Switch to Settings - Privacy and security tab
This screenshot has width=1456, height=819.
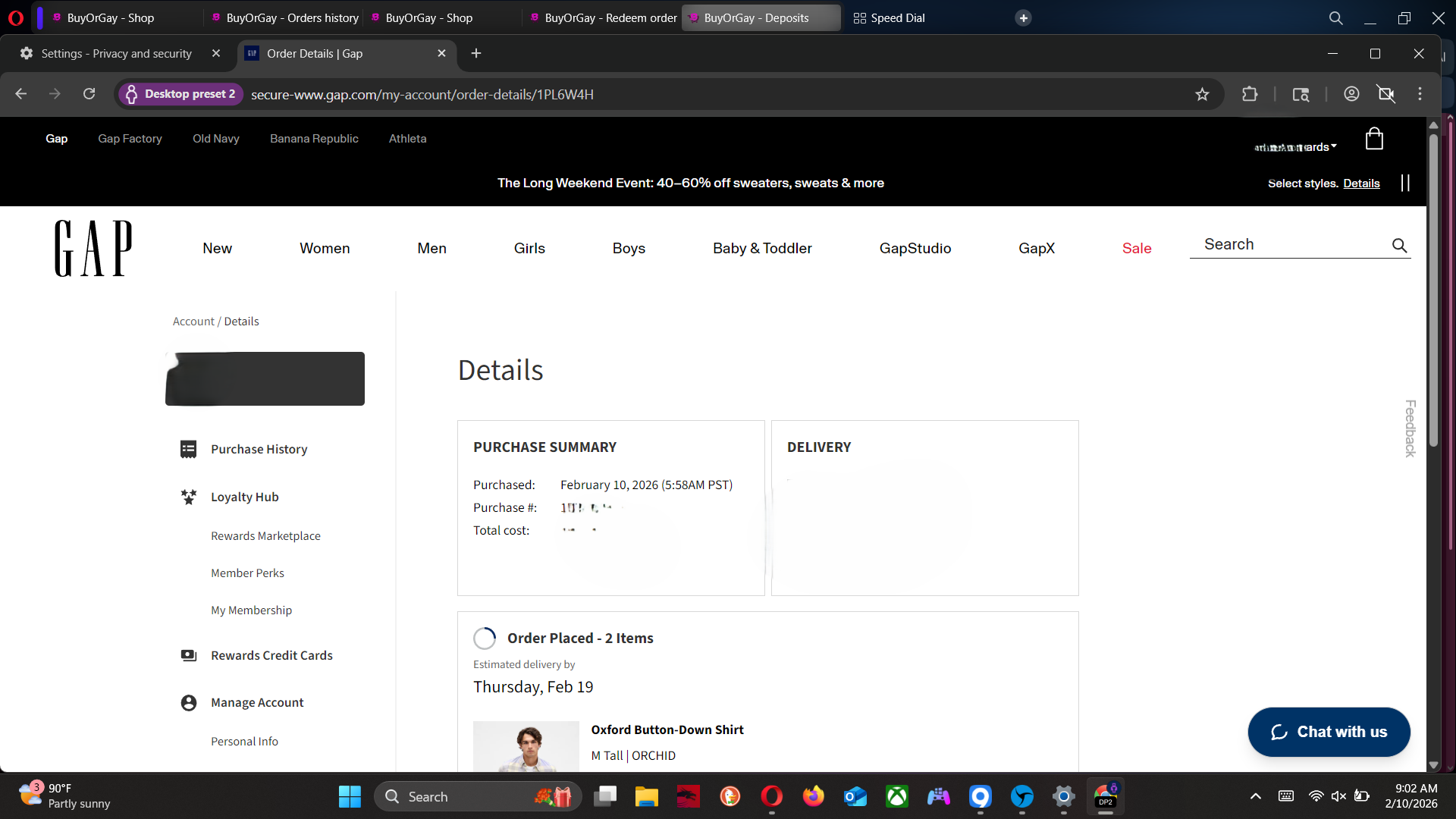point(116,54)
